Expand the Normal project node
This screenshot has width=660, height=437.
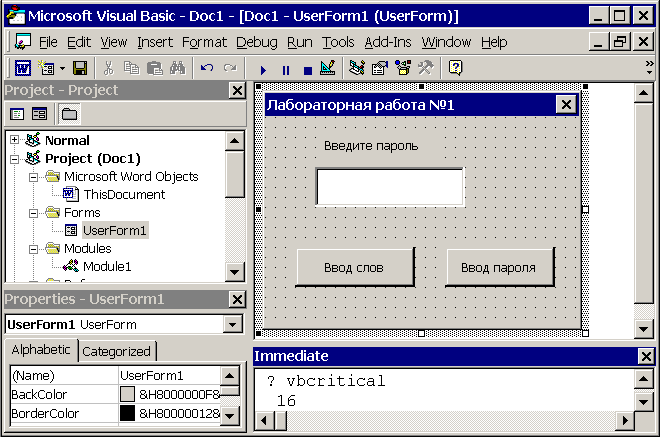14,140
